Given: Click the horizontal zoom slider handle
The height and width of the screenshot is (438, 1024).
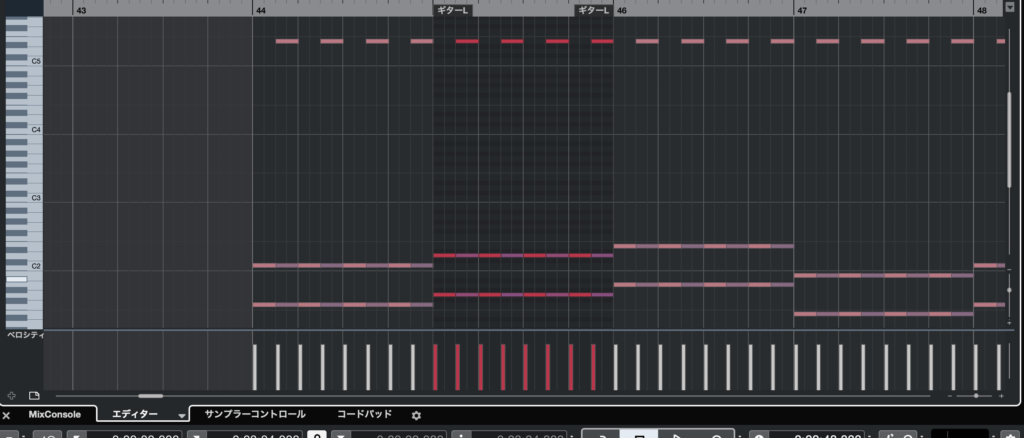Looking at the screenshot, I should tap(976, 396).
